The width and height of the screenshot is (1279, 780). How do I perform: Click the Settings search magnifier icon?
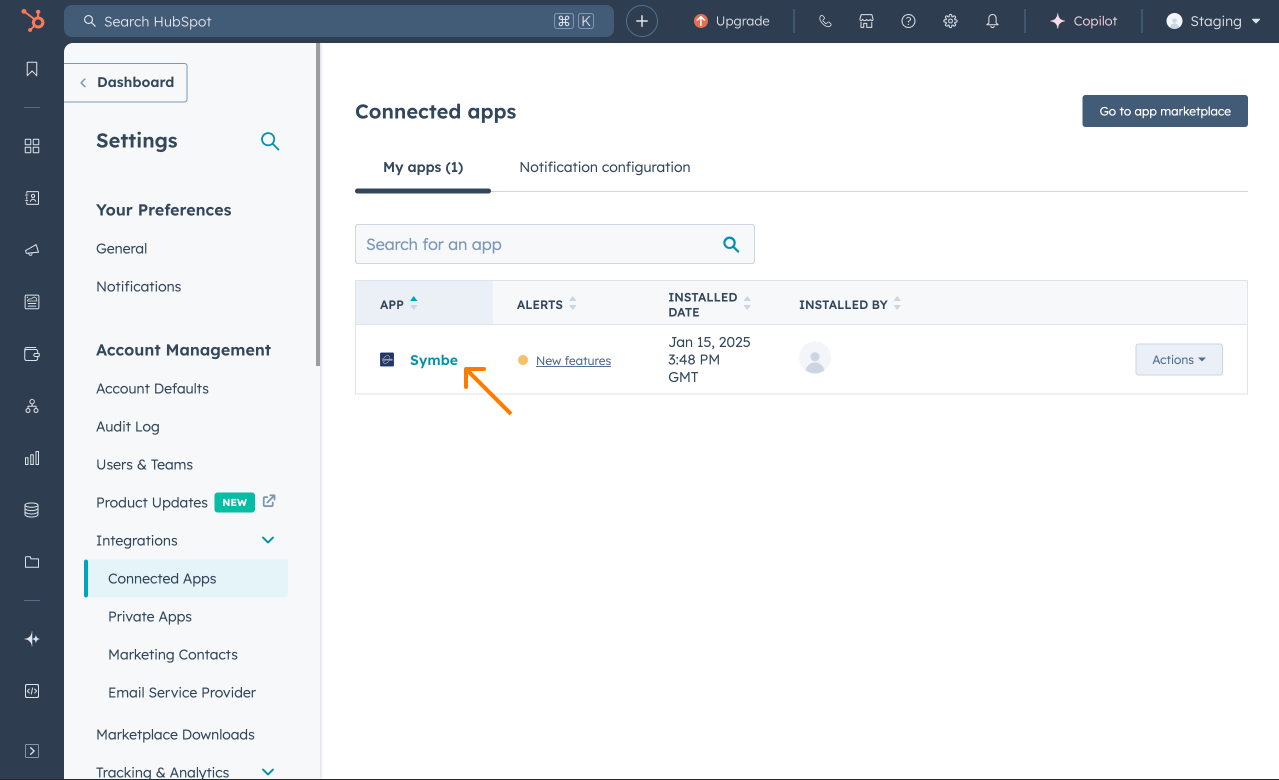(270, 141)
